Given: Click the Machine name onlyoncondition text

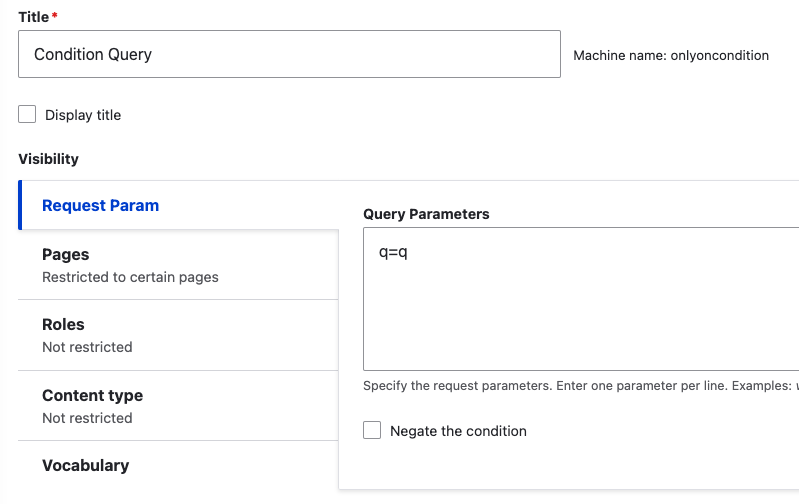Looking at the screenshot, I should pos(671,55).
